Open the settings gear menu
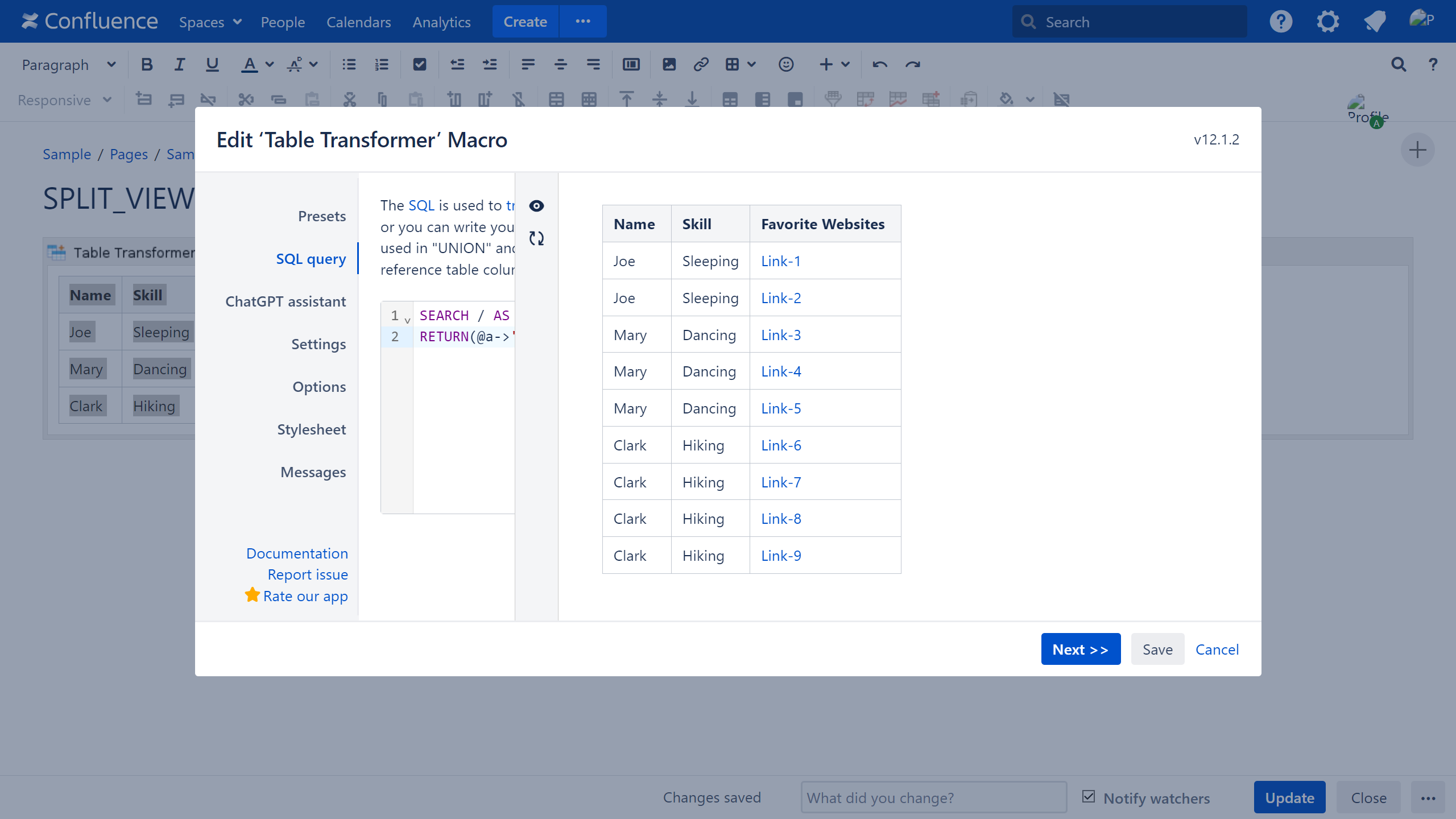The width and height of the screenshot is (1456, 819). click(1328, 22)
